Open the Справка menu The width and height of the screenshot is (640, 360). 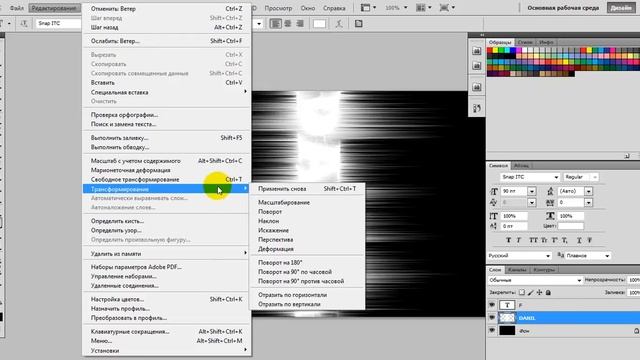(x=334, y=8)
